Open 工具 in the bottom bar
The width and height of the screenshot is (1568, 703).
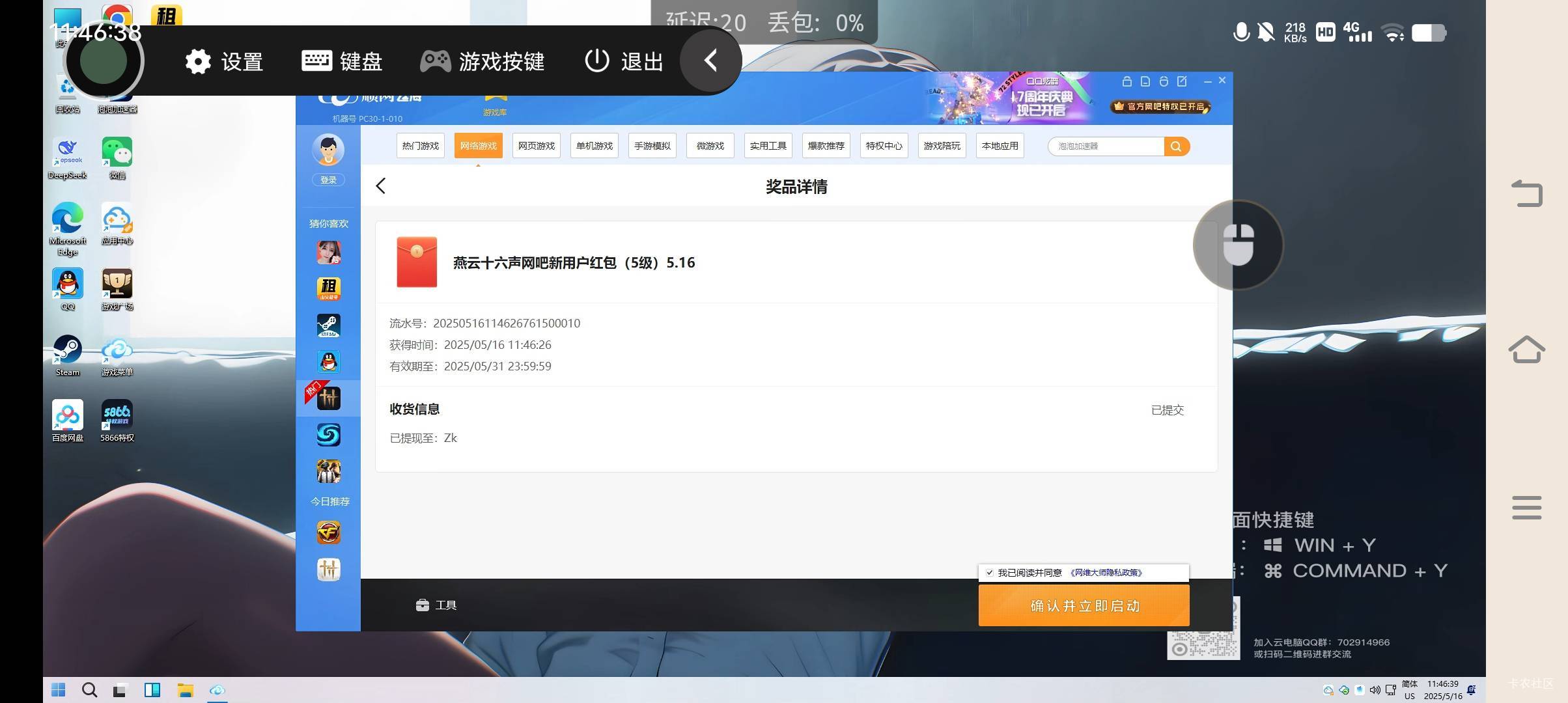(436, 605)
